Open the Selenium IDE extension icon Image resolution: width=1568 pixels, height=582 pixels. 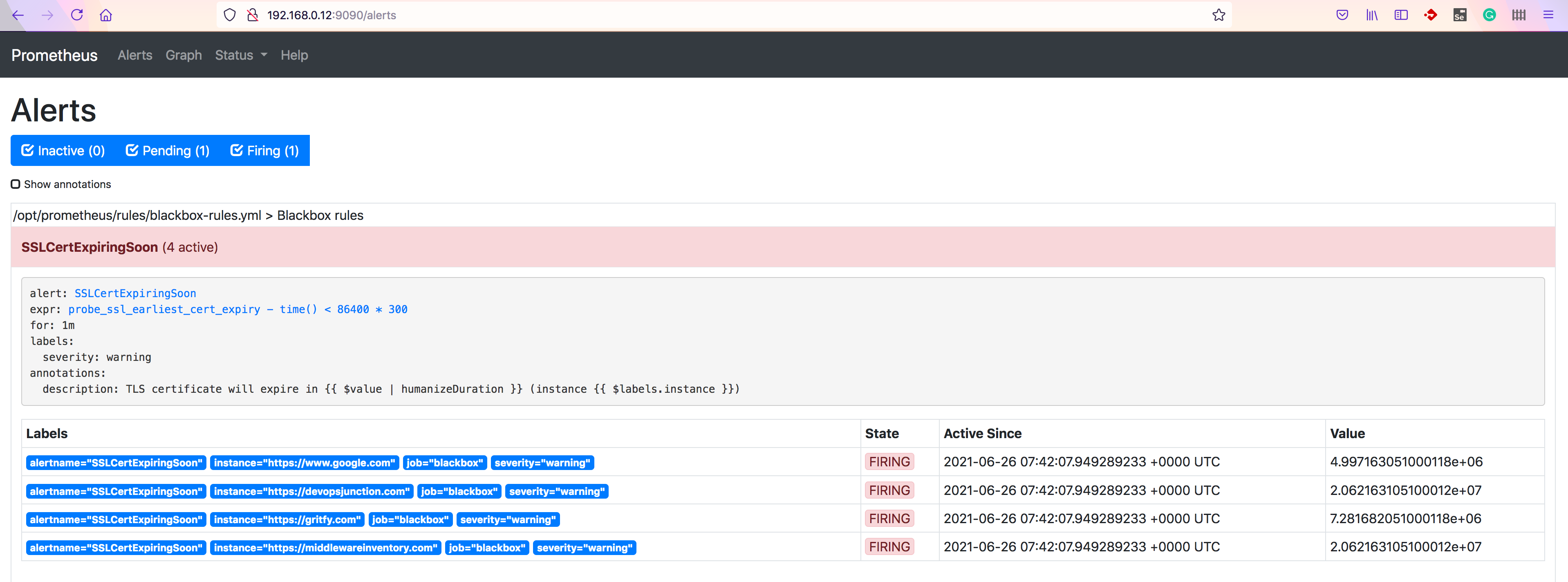(x=1460, y=15)
